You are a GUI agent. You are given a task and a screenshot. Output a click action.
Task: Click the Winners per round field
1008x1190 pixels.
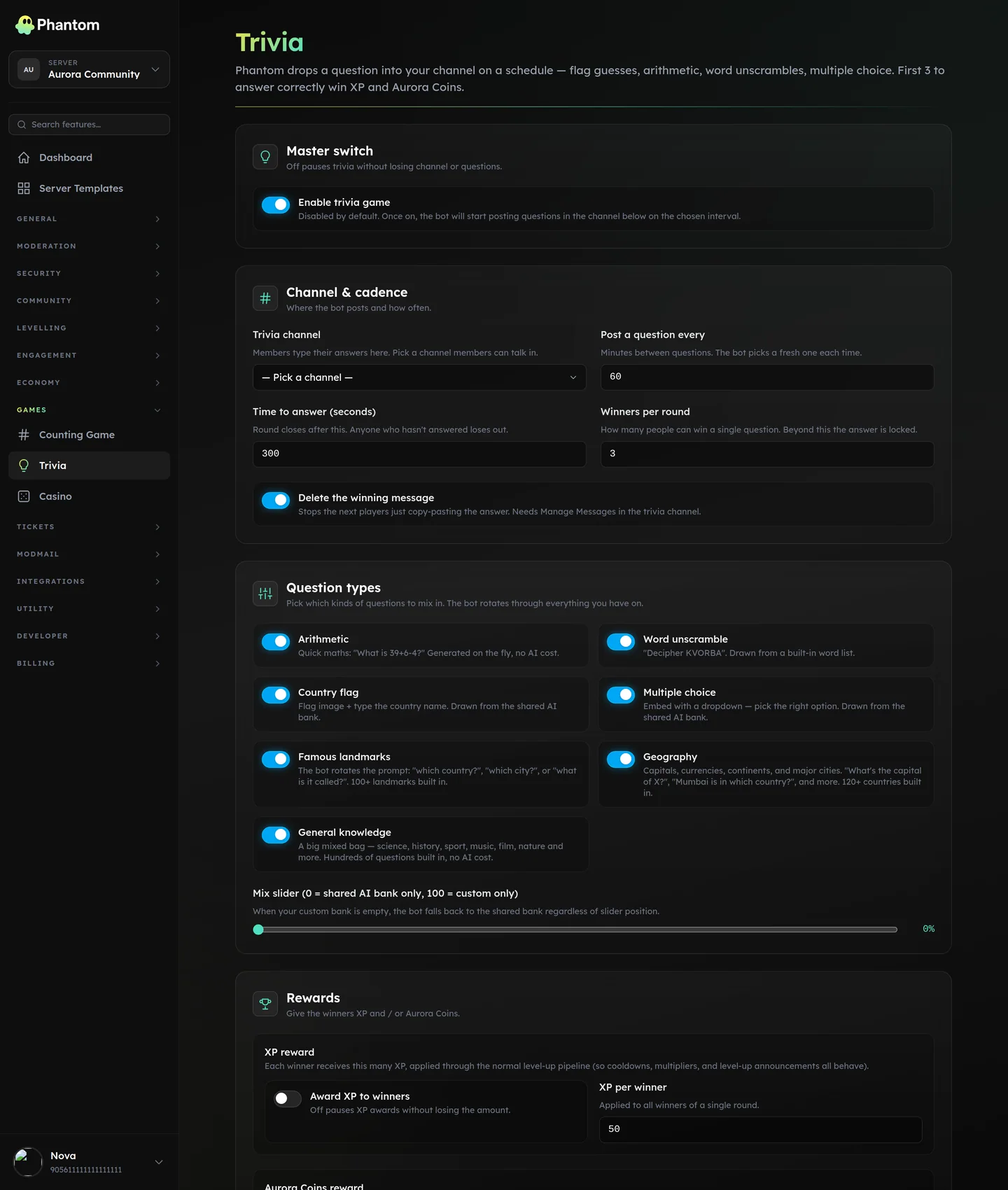767,454
